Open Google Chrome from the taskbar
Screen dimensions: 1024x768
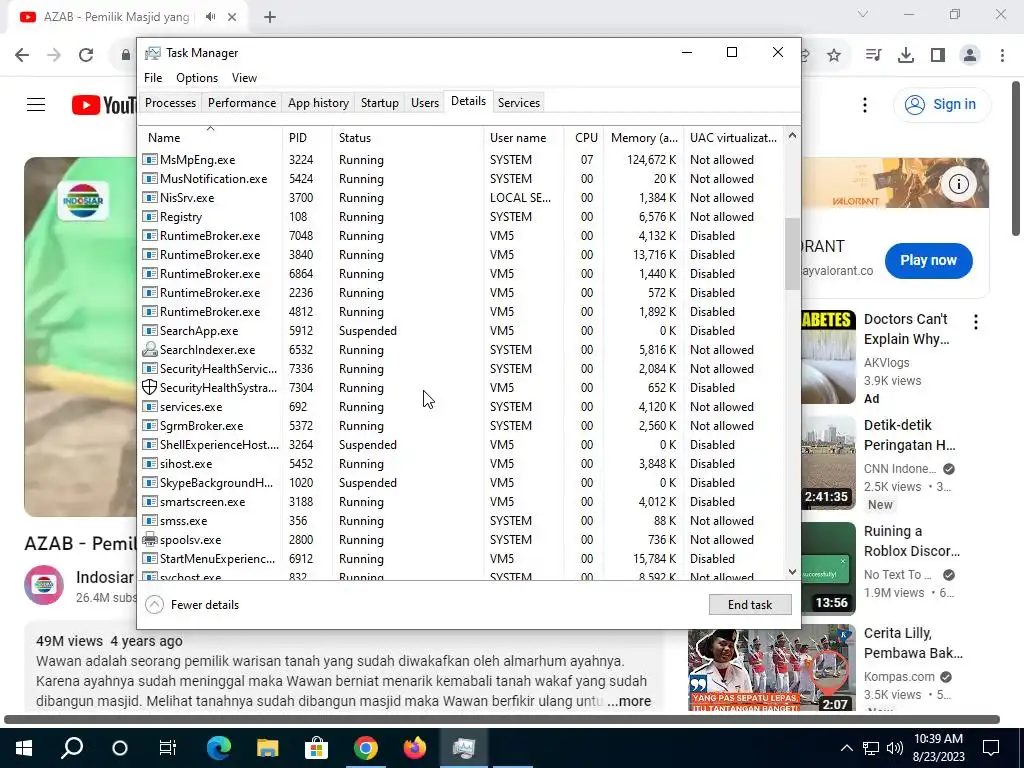(x=366, y=748)
